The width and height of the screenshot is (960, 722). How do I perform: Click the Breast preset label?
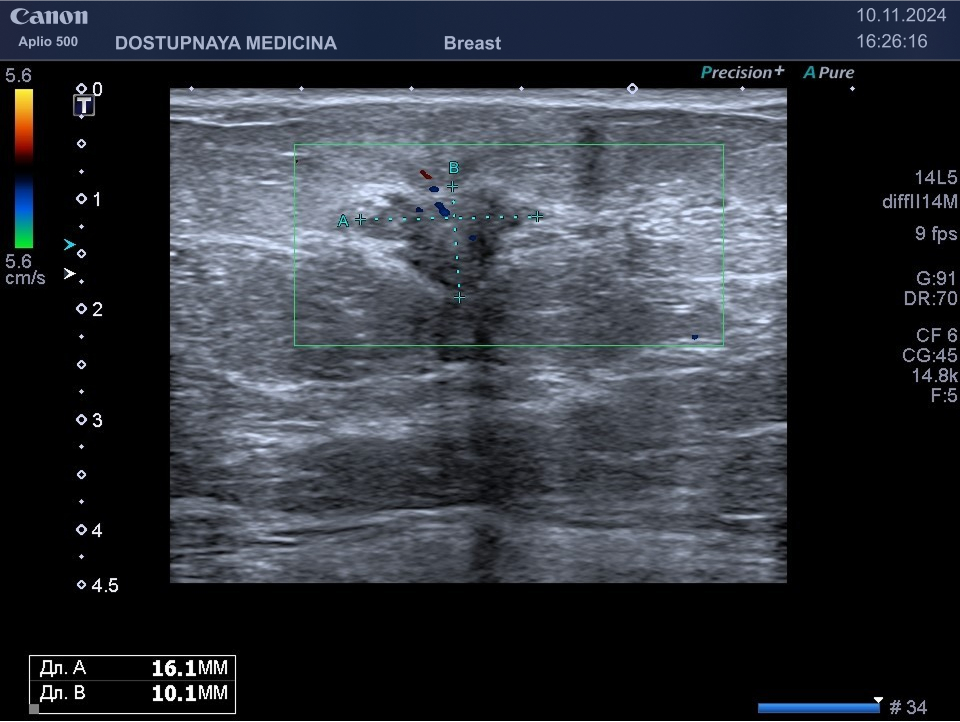point(472,44)
